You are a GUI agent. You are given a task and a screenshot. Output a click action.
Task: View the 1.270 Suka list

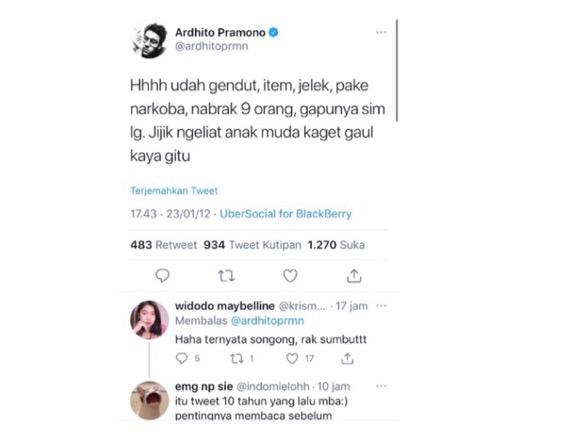336,245
